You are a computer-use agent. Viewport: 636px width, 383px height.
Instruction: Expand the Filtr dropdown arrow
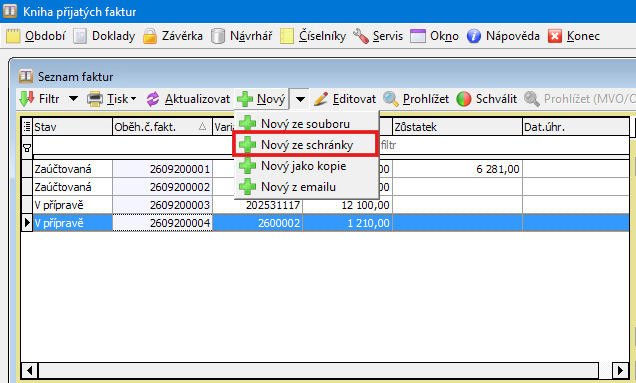pyautogui.click(x=73, y=99)
